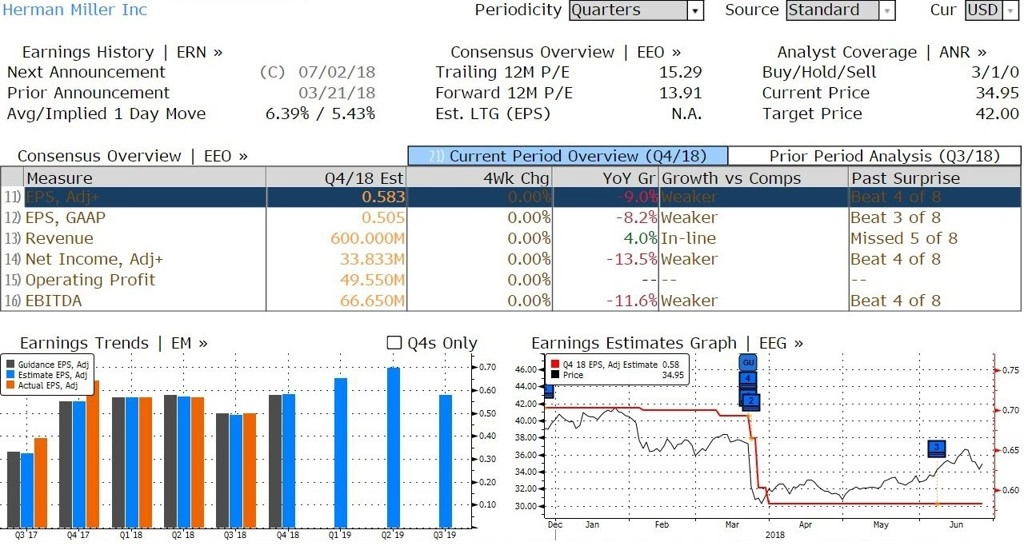Click the GU guidance marker on estimates graph
This screenshot has width=1024, height=546.
tap(748, 362)
